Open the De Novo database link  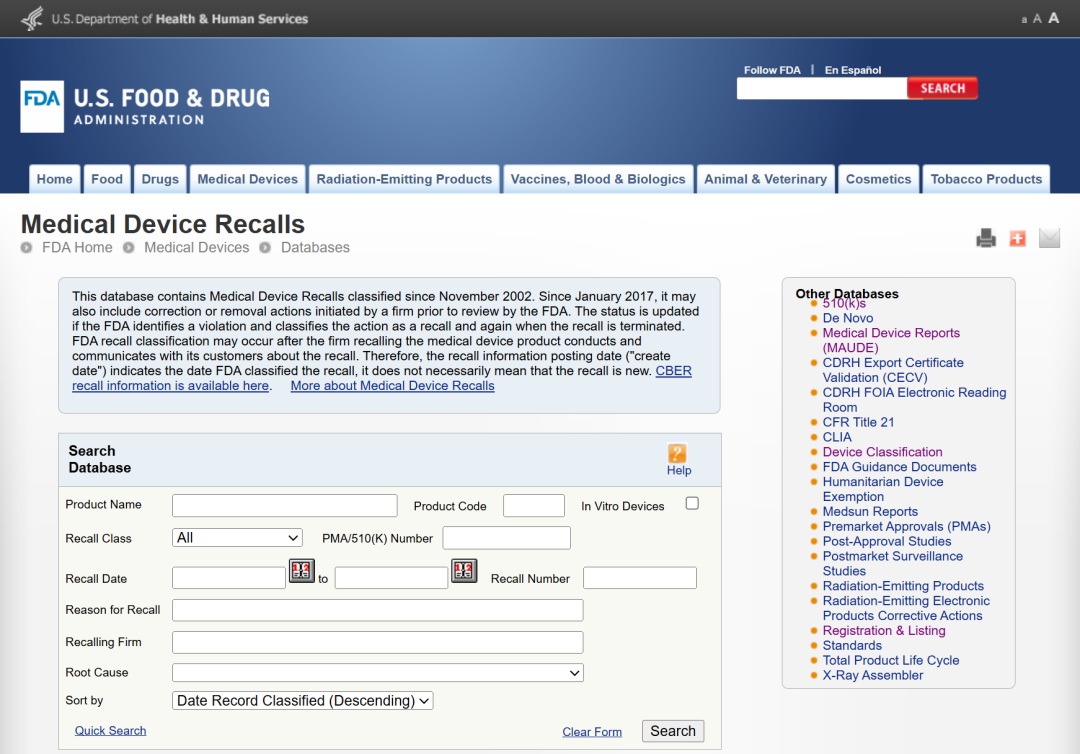847,318
